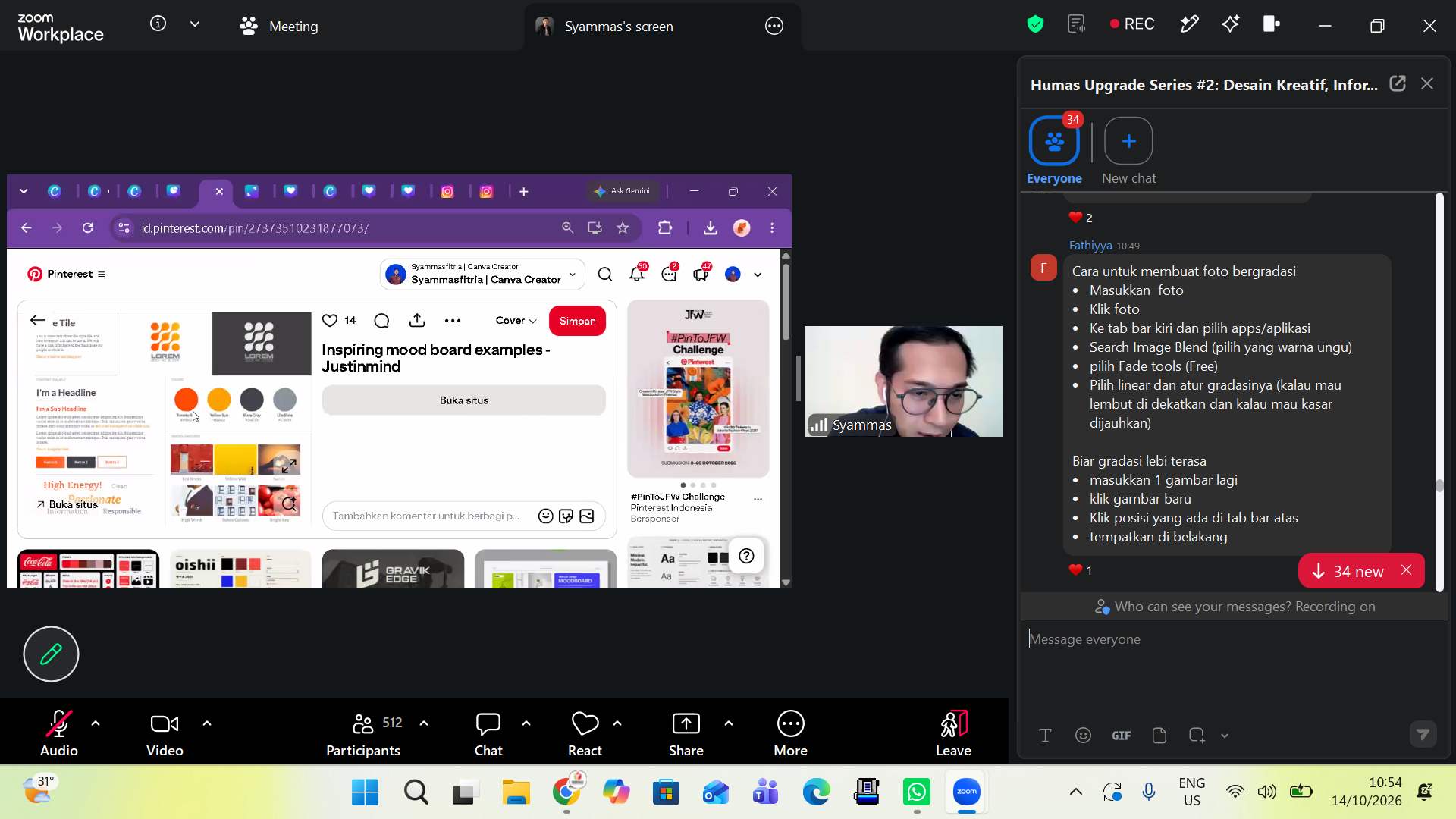This screenshot has width=1456, height=819.
Task: Expand the Video options arrow
Action: 207,723
